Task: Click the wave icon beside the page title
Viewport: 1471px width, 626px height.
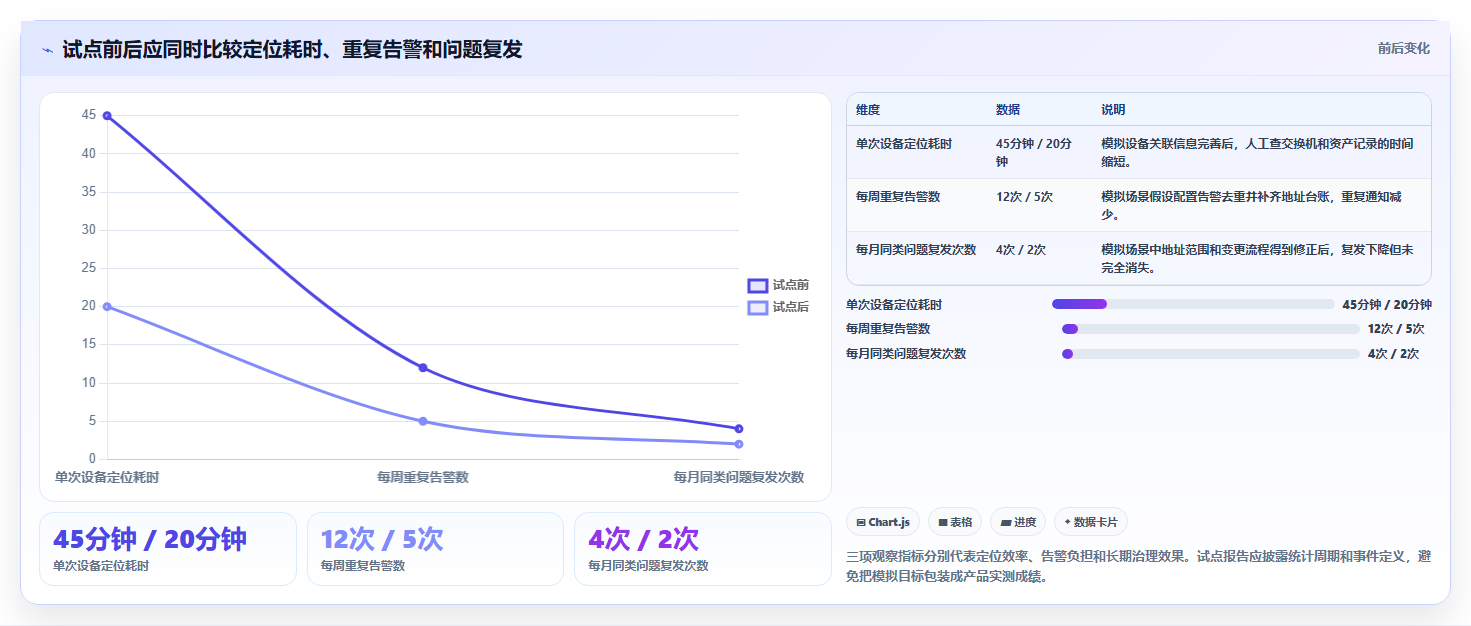Action: [x=47, y=50]
